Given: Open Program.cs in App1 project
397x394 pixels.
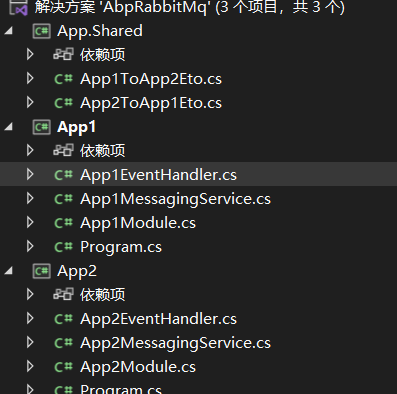Looking at the screenshot, I should pyautogui.click(x=121, y=247).
